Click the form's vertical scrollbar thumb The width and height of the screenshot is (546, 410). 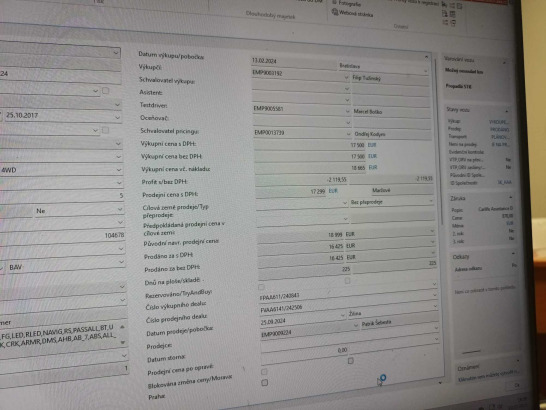coord(437,139)
